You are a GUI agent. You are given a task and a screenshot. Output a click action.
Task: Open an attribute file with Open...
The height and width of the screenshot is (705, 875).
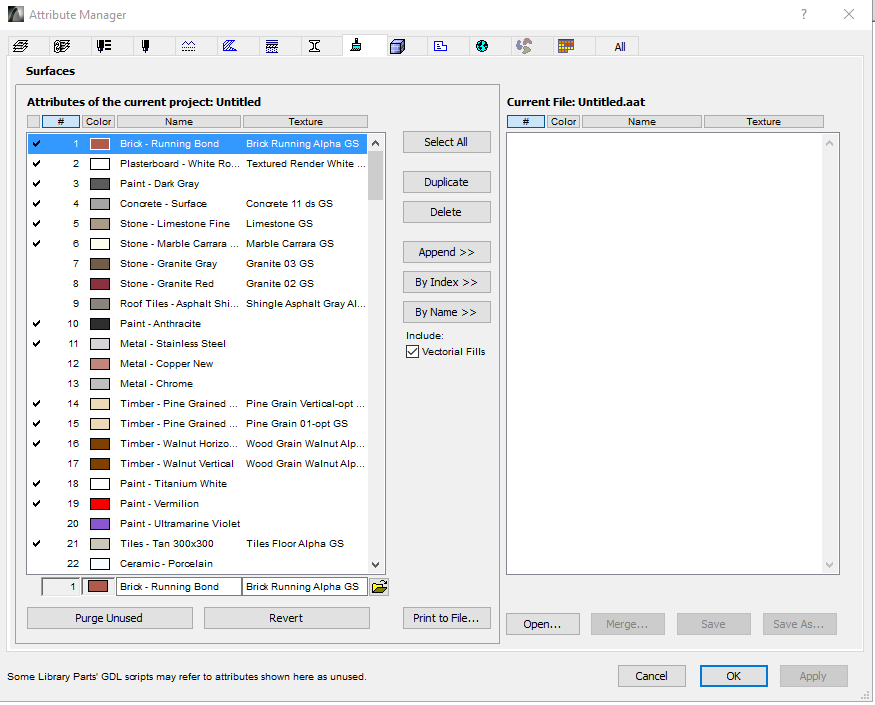click(x=542, y=624)
